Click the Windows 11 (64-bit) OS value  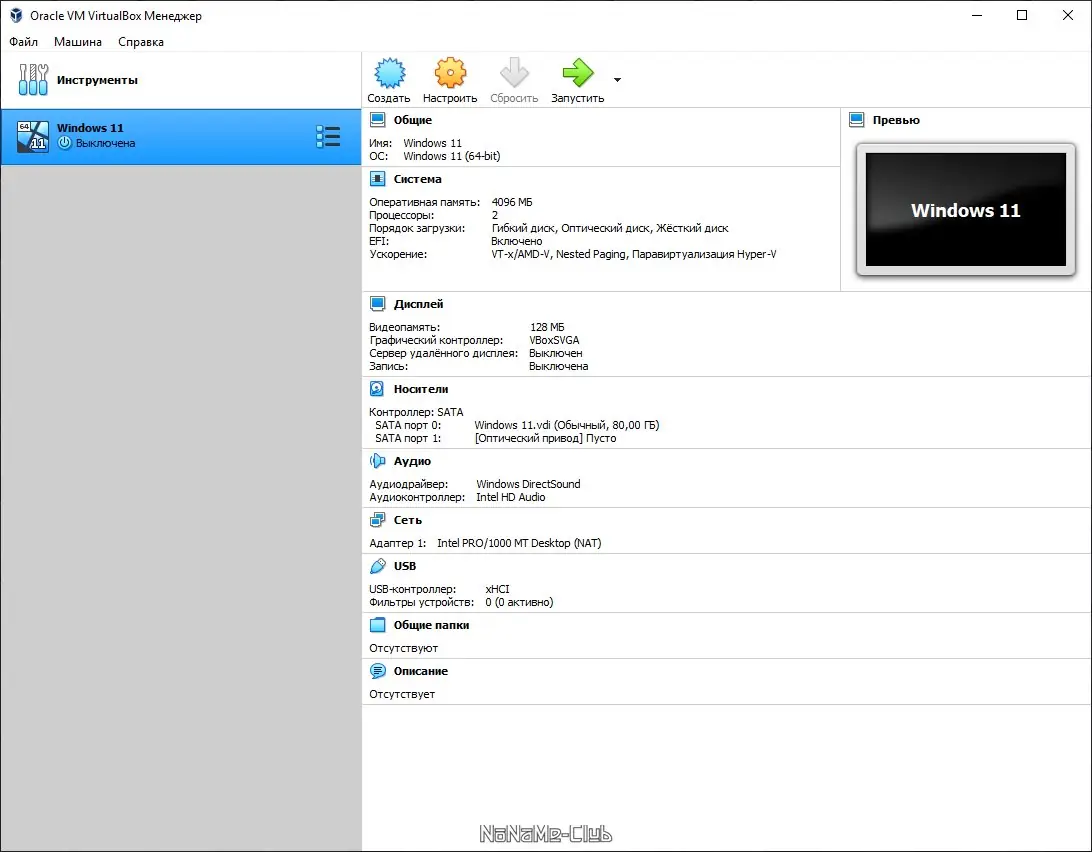[x=451, y=156]
